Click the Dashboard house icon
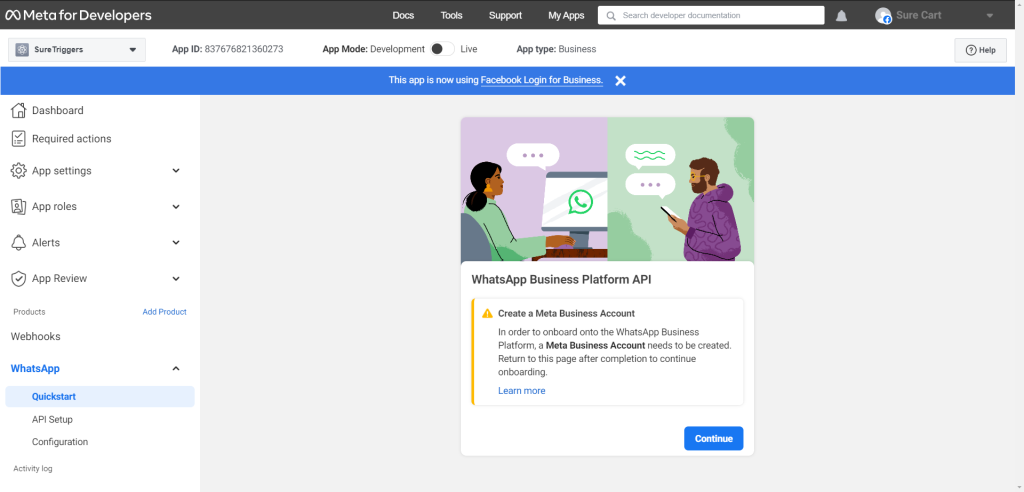 [19, 110]
